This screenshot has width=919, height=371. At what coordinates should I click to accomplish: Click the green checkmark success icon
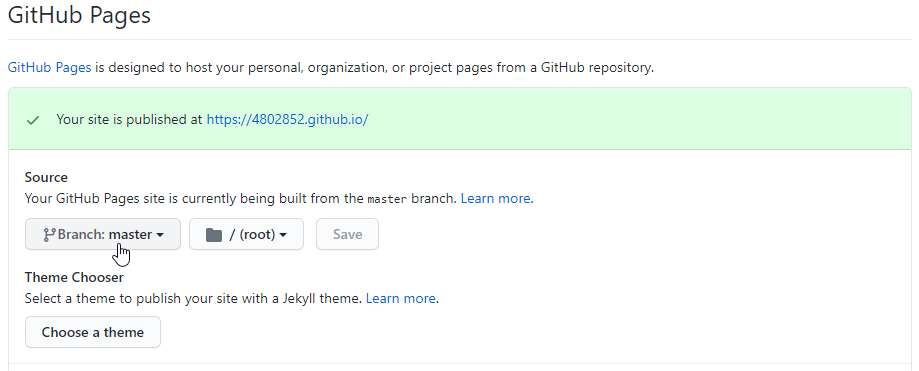tap(33, 120)
